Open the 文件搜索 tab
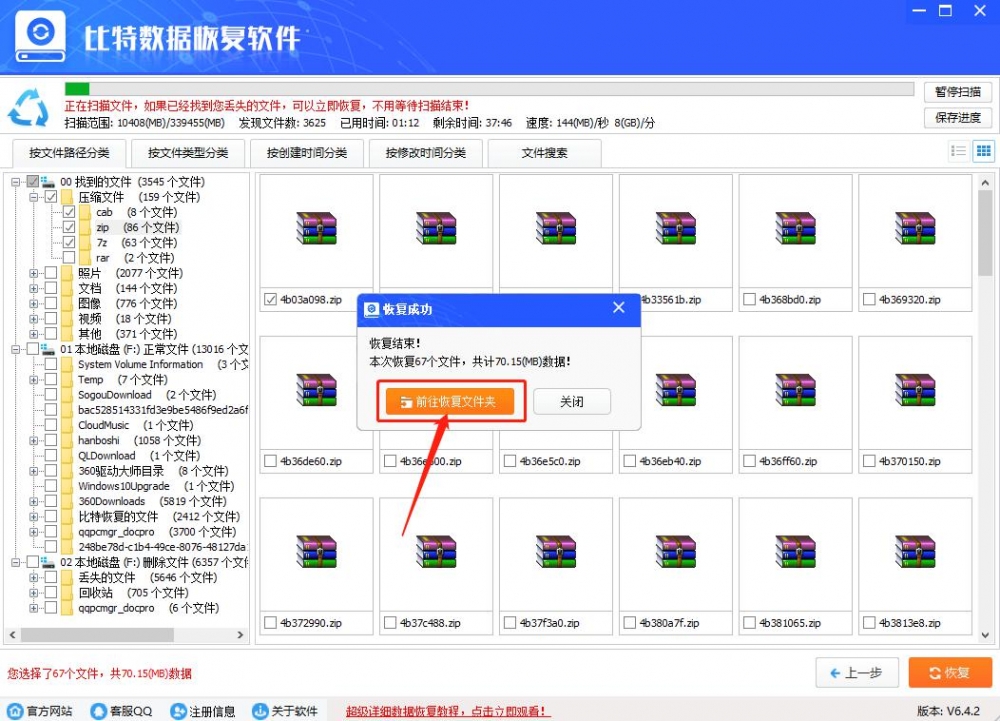Screen dimensions: 1000x721 coord(544,153)
